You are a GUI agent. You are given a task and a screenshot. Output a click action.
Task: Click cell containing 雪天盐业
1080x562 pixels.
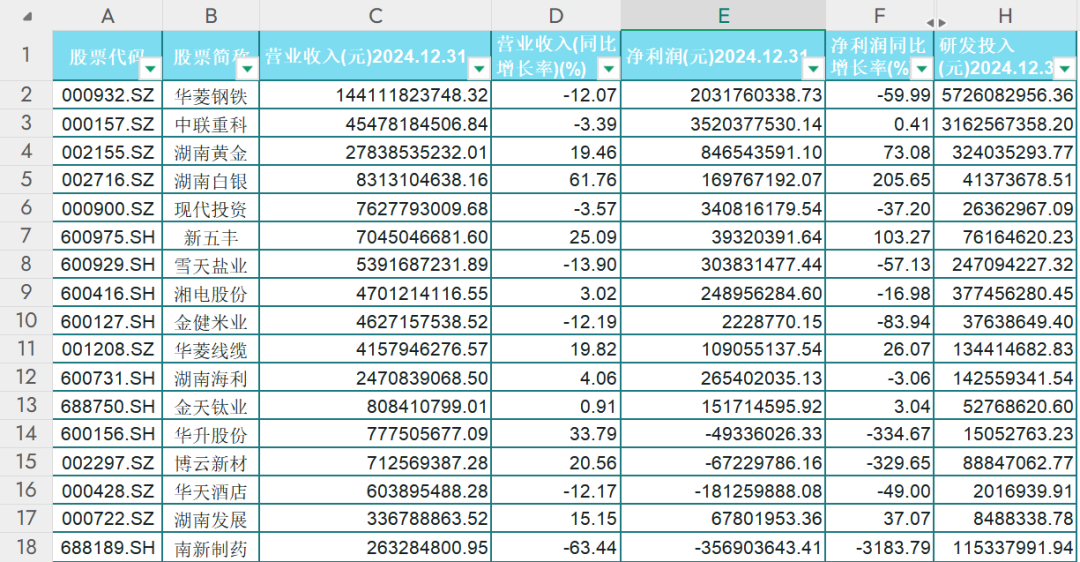pyautogui.click(x=211, y=265)
